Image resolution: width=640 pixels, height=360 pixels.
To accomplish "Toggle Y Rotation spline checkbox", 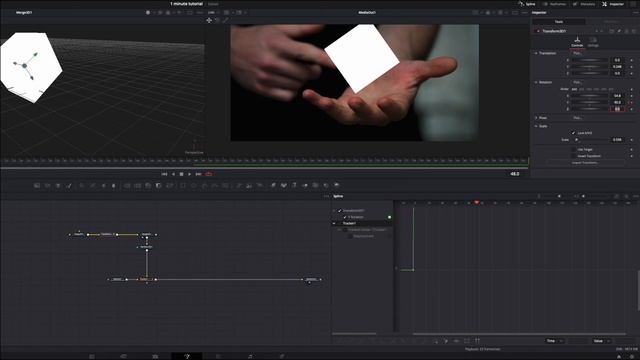I will (345, 217).
